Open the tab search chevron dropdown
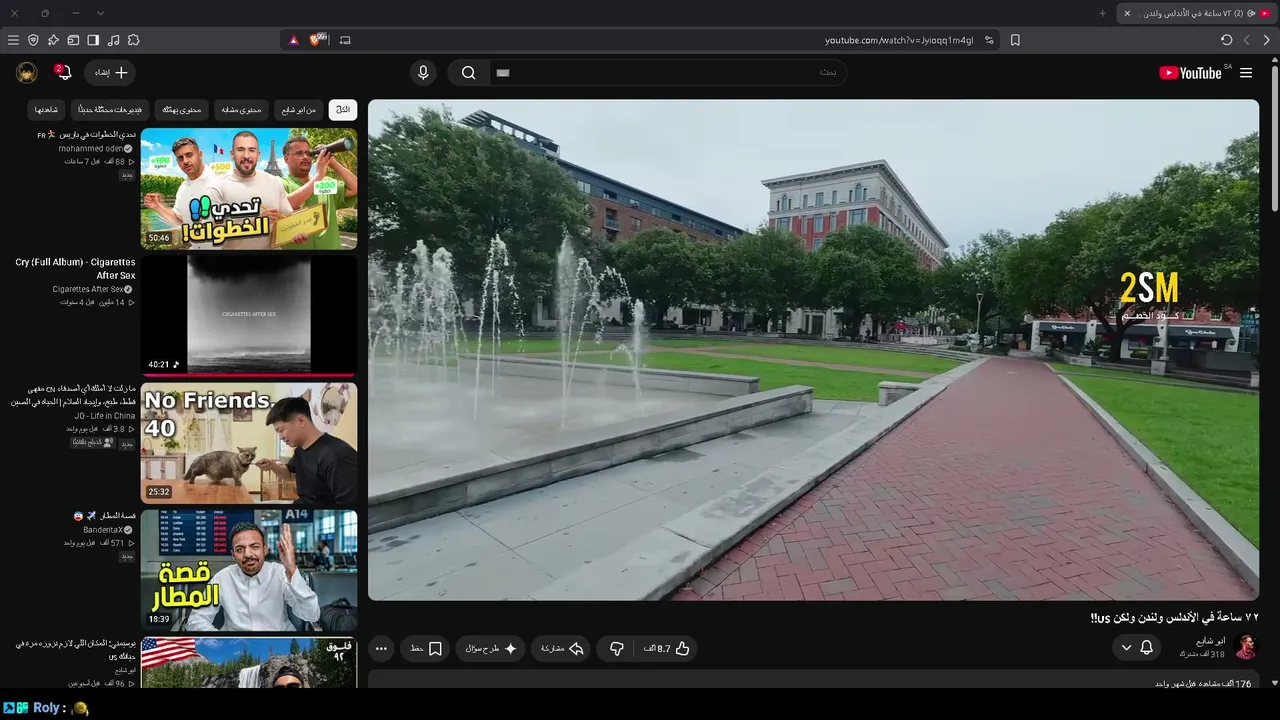1280x720 pixels. tap(100, 13)
